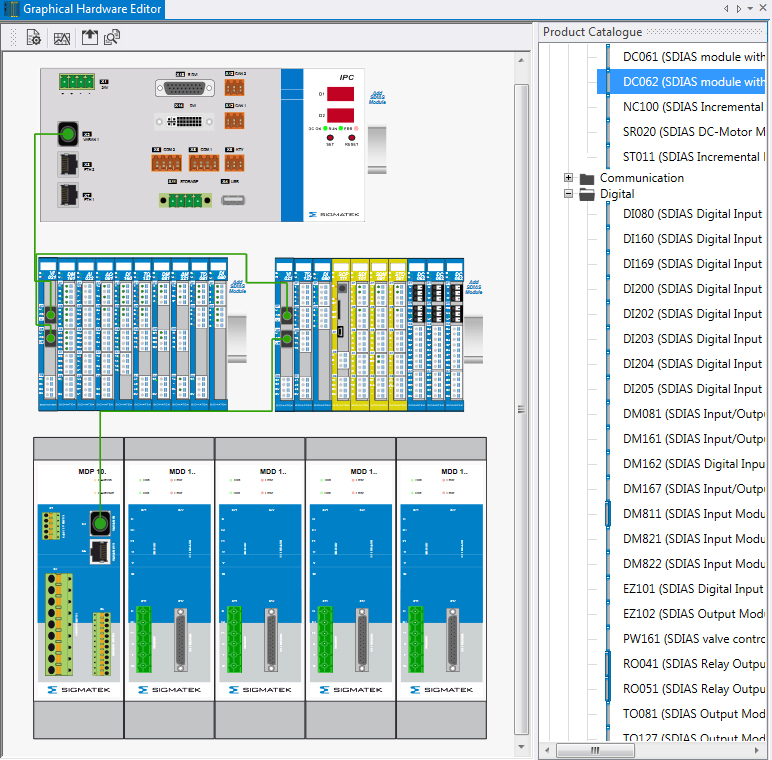Viewport: 772px width, 760px height.
Task: Click the catalogue horizontal scroll left arrow
Action: (547, 750)
